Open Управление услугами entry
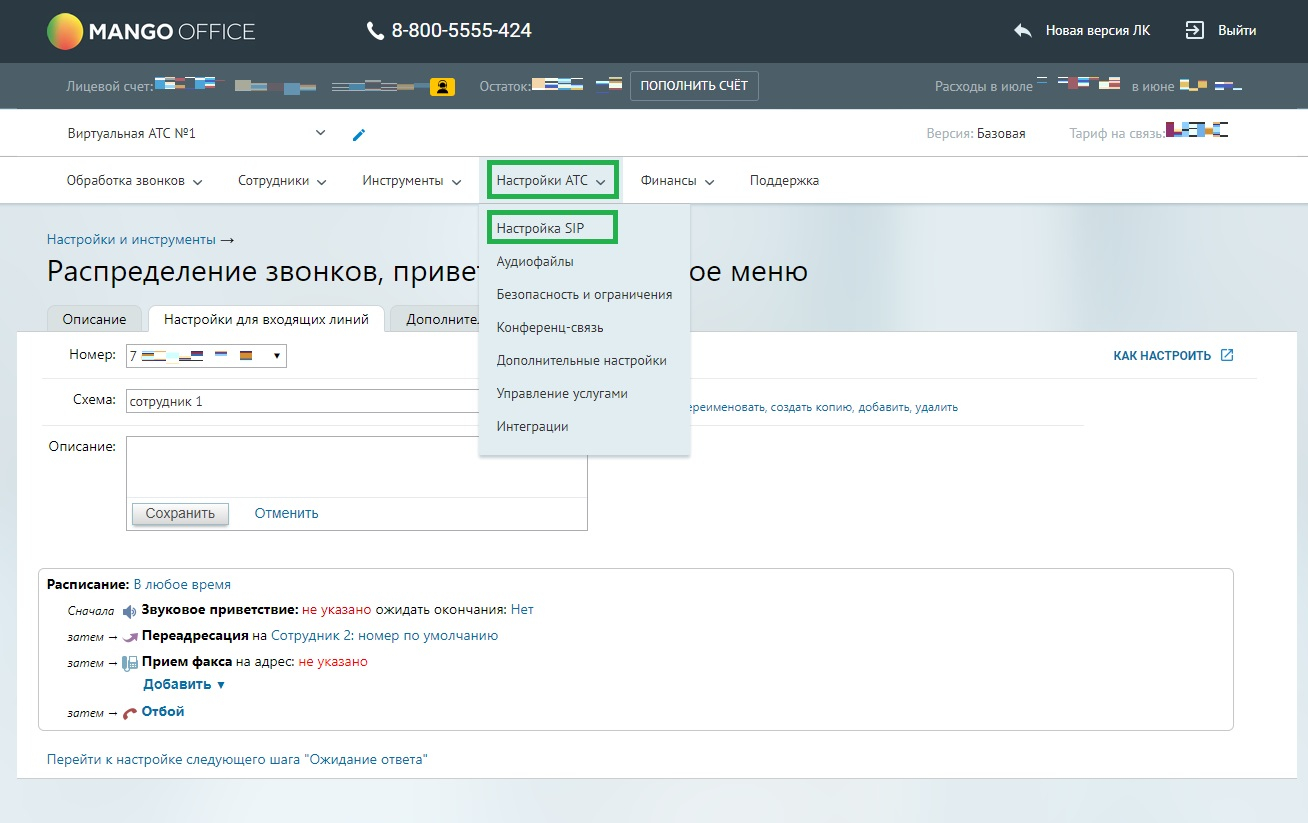The width and height of the screenshot is (1308, 823). (x=562, y=394)
